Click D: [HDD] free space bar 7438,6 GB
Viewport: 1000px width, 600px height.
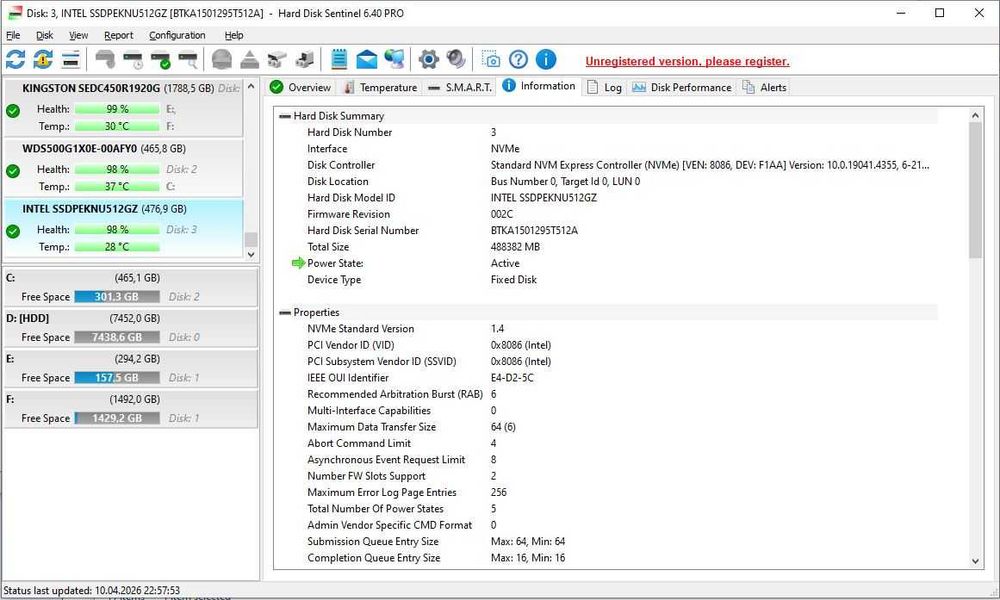[117, 337]
